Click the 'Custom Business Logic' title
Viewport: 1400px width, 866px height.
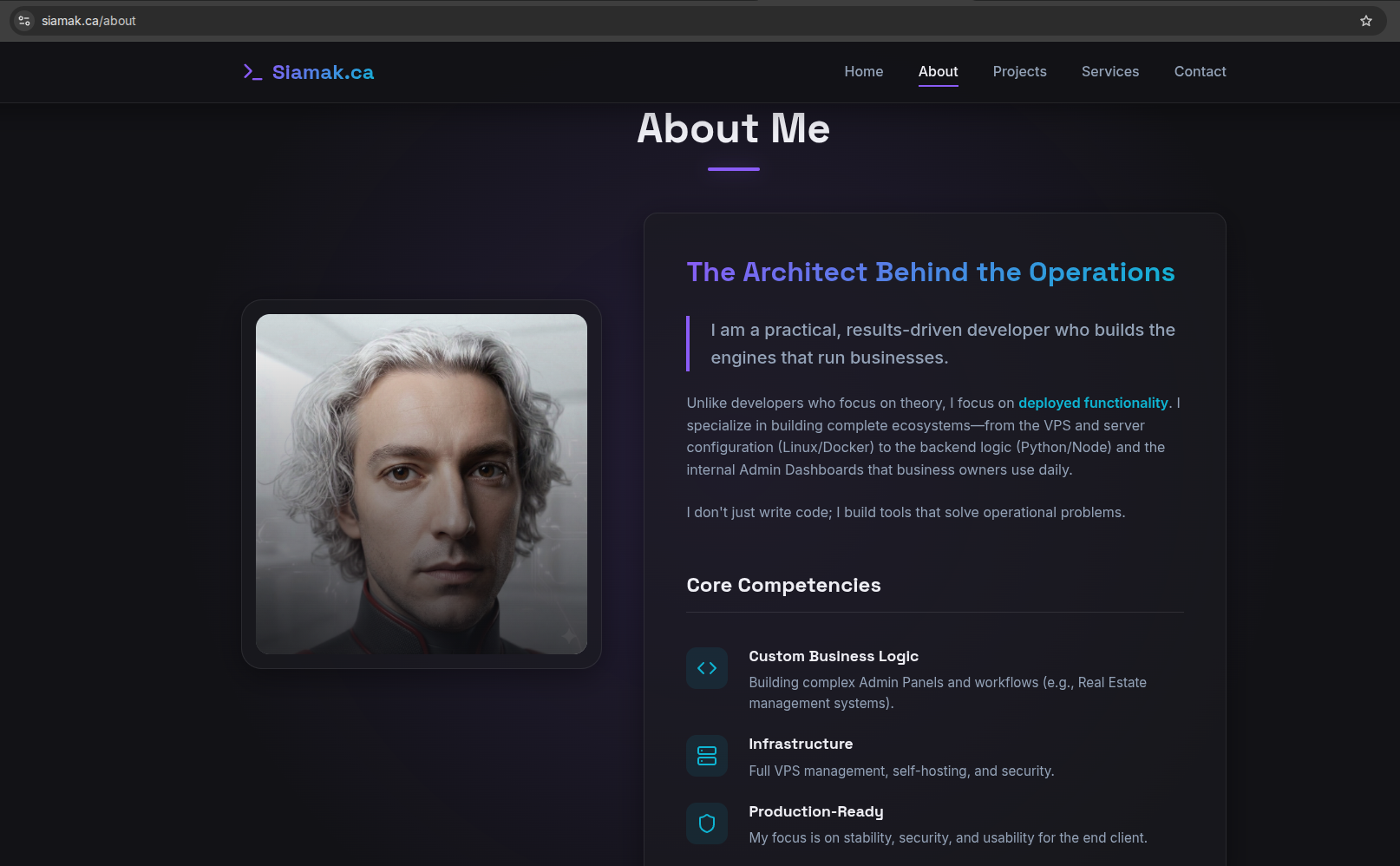point(834,657)
